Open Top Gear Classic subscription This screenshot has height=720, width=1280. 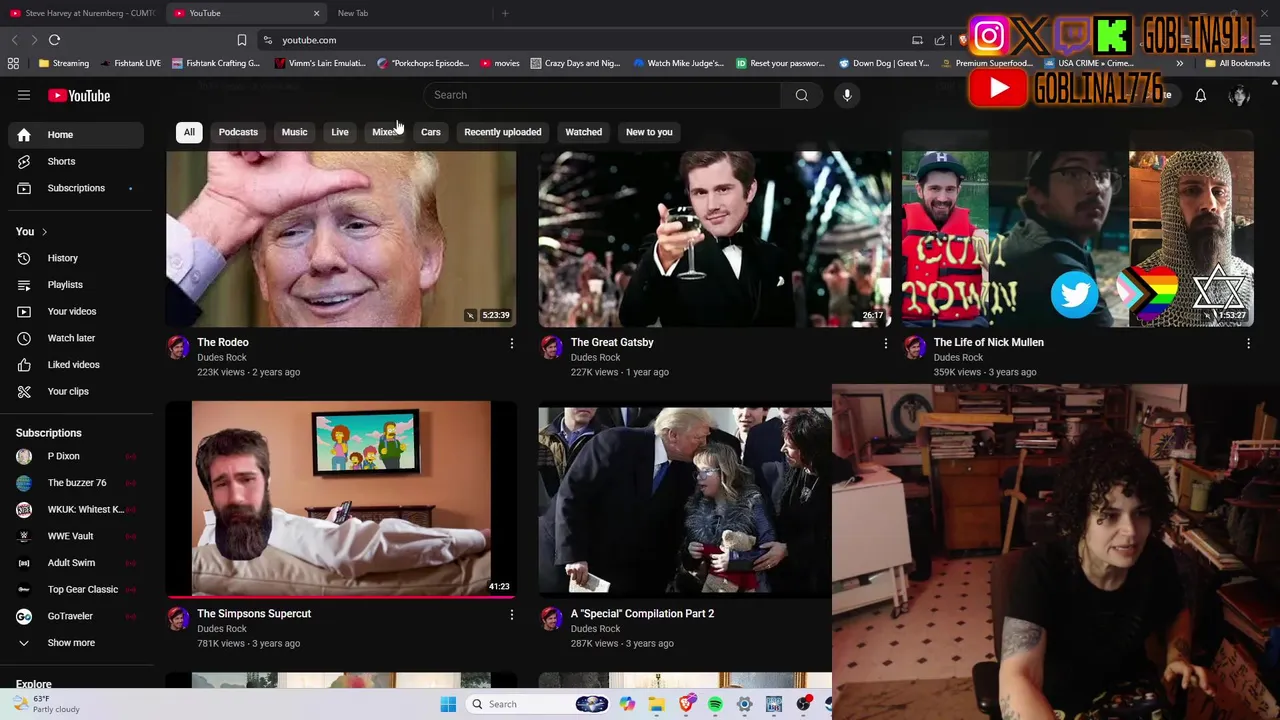click(x=77, y=589)
